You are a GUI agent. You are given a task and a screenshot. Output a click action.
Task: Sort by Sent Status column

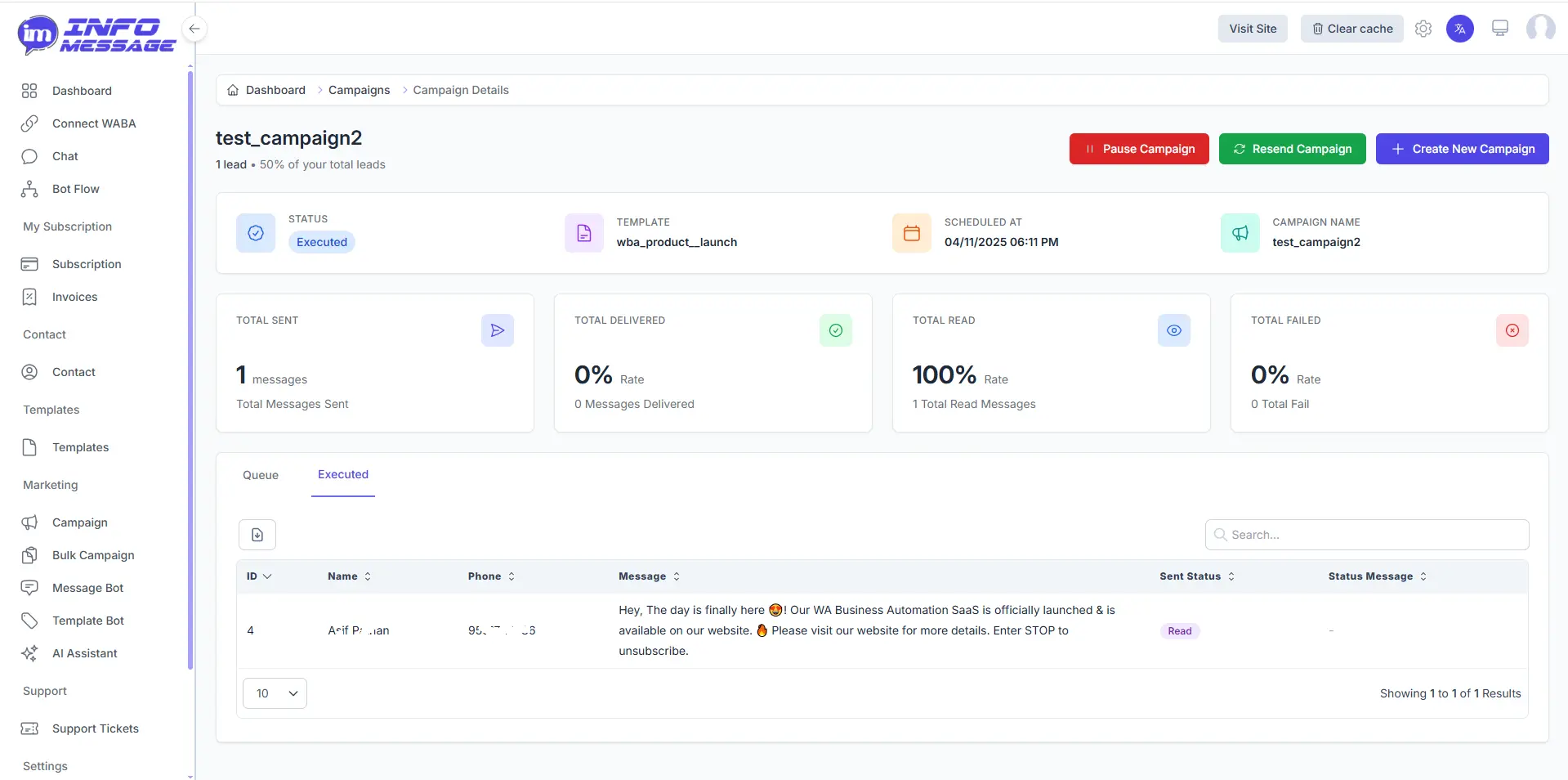coord(1196,576)
